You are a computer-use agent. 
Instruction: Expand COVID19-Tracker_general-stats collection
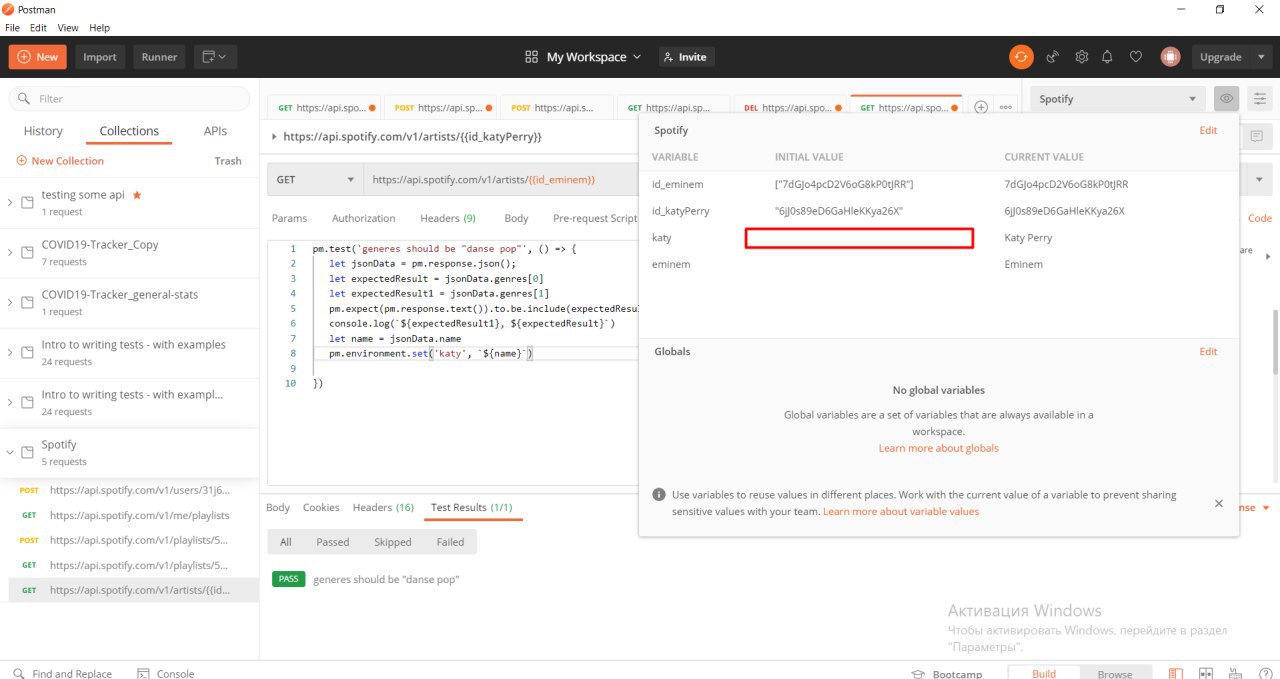[10, 302]
